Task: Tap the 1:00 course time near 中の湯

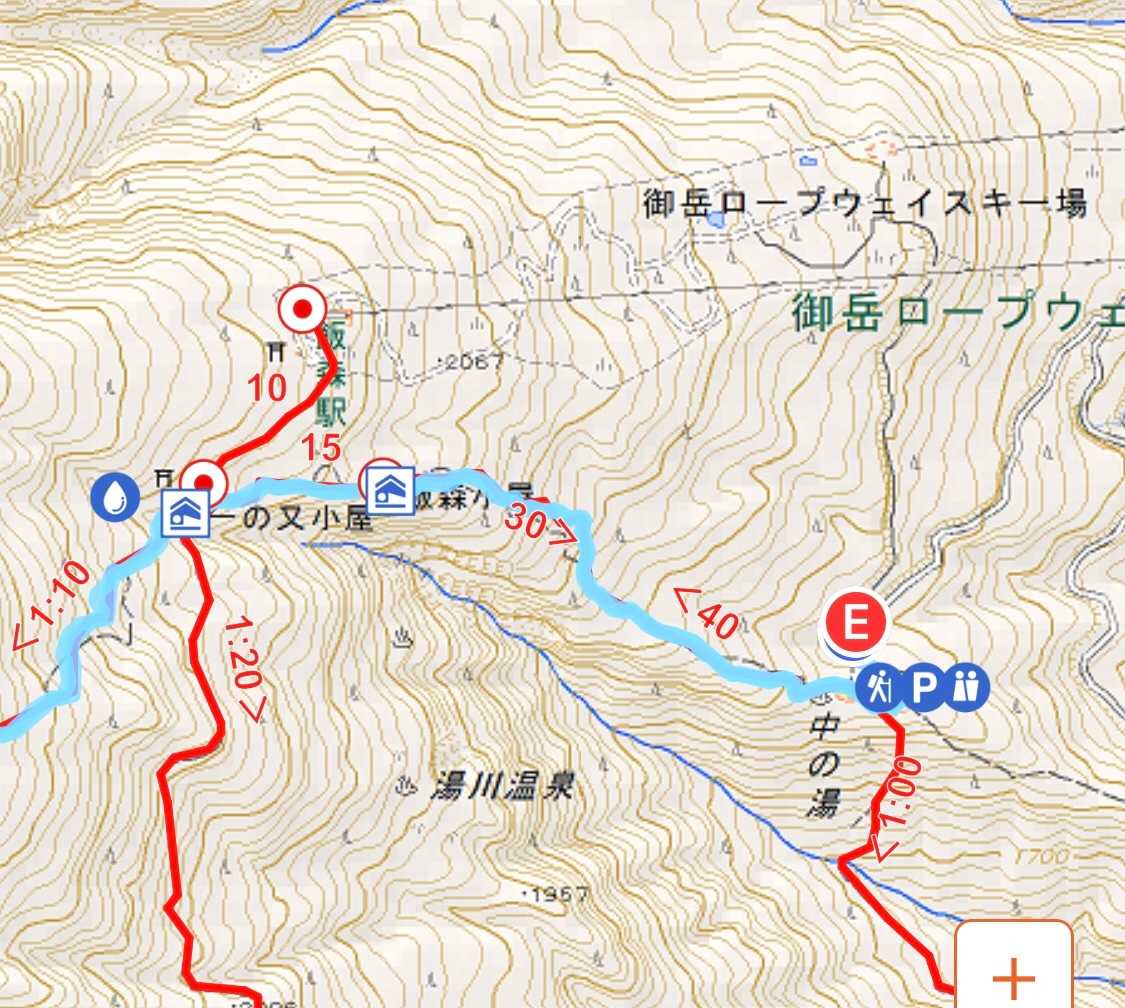Action: (891, 807)
